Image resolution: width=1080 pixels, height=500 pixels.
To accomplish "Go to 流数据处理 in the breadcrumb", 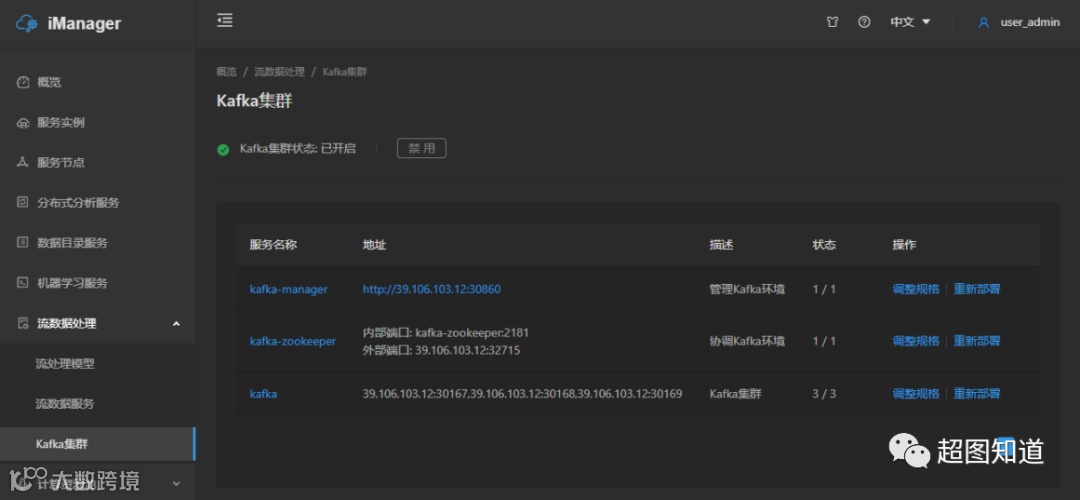I will (279, 72).
